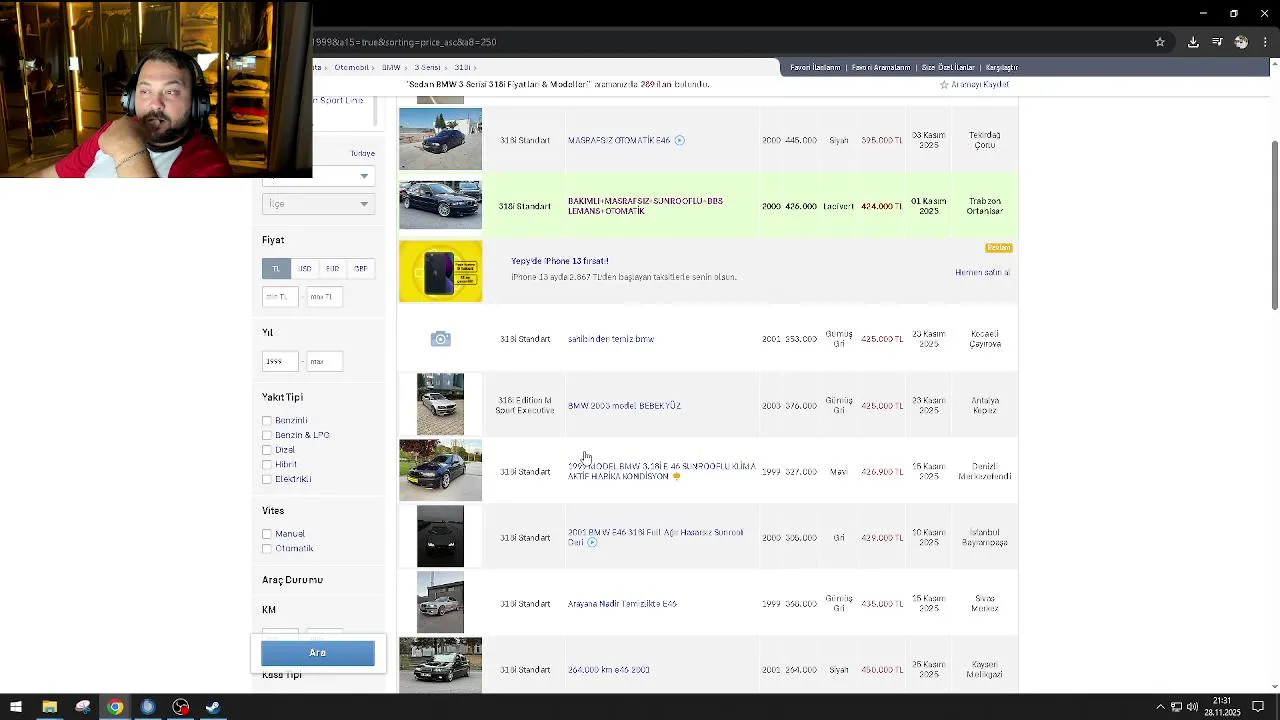This screenshot has width=1280, height=720.
Task: Expand the Araç Durumu filter section
Action: [292, 580]
